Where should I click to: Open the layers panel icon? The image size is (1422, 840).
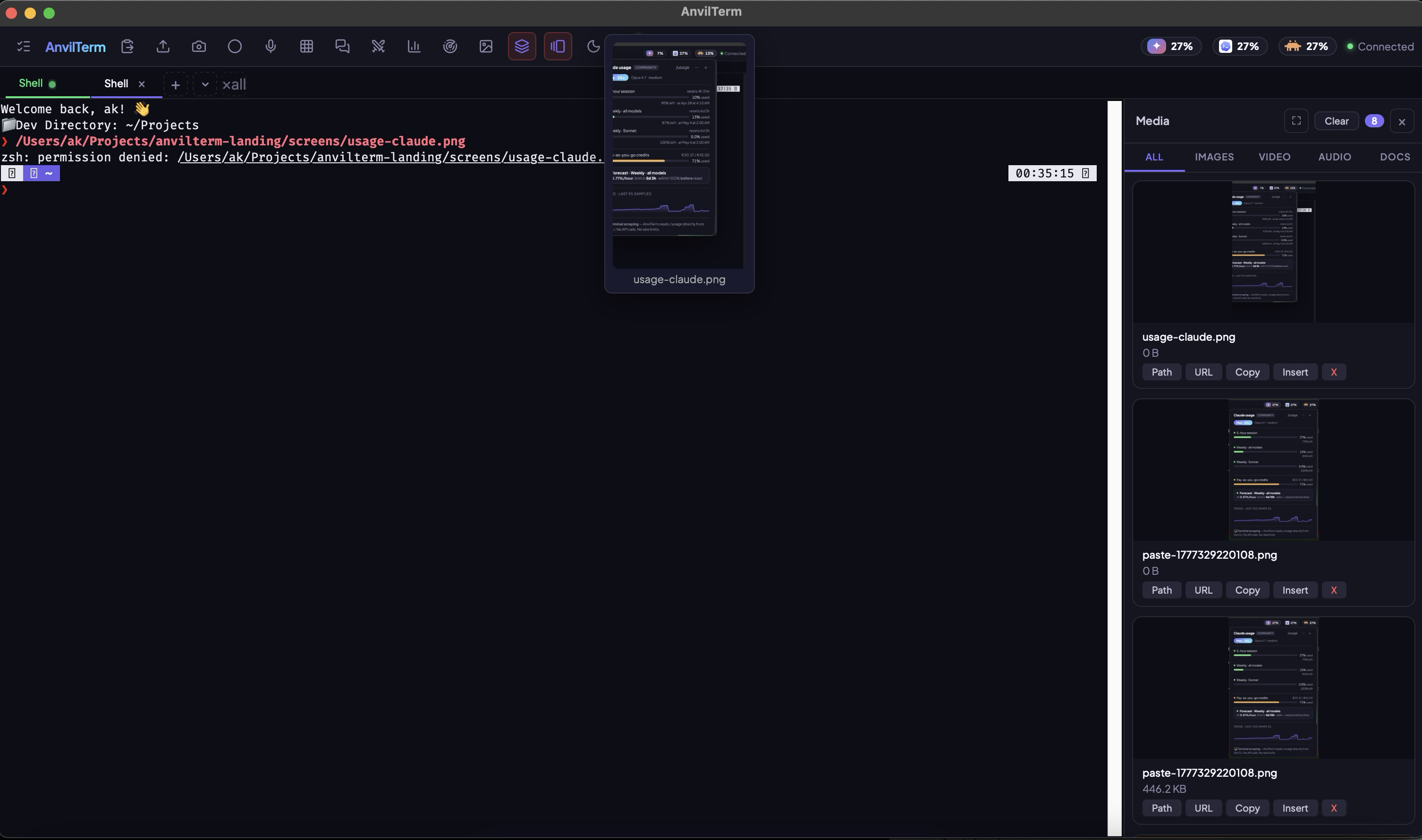point(522,46)
